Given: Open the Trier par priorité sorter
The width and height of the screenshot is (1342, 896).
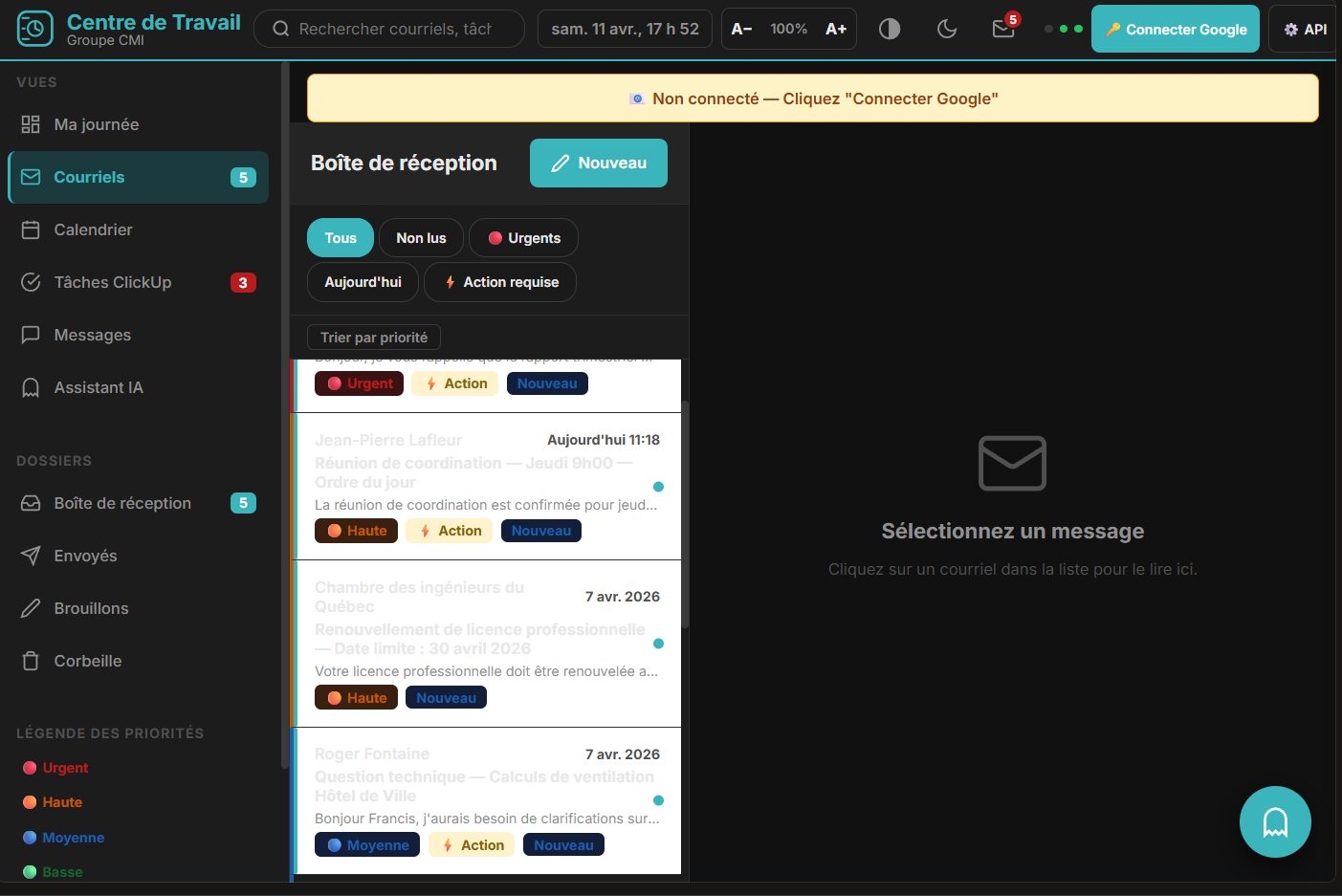Looking at the screenshot, I should click(374, 338).
